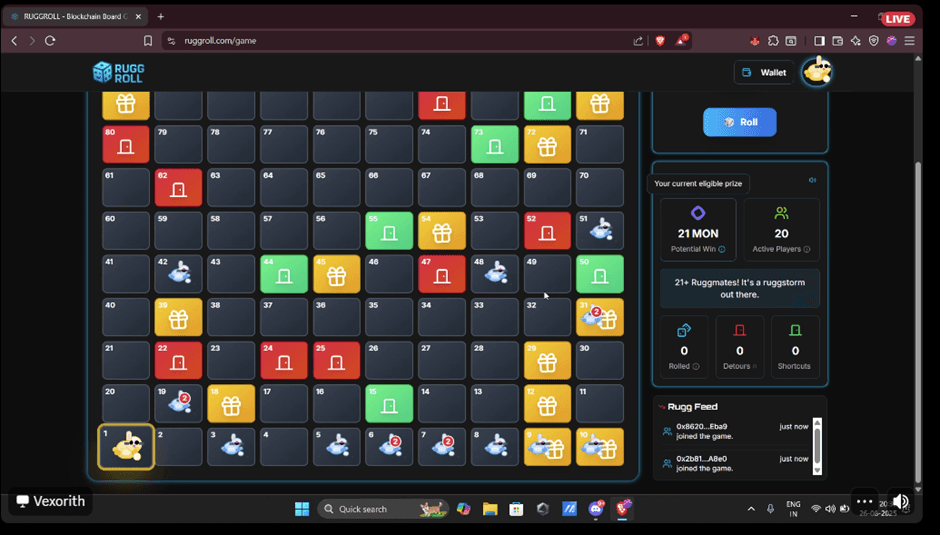Click the gift box on tile 39
The width and height of the screenshot is (940, 535).
(x=178, y=317)
